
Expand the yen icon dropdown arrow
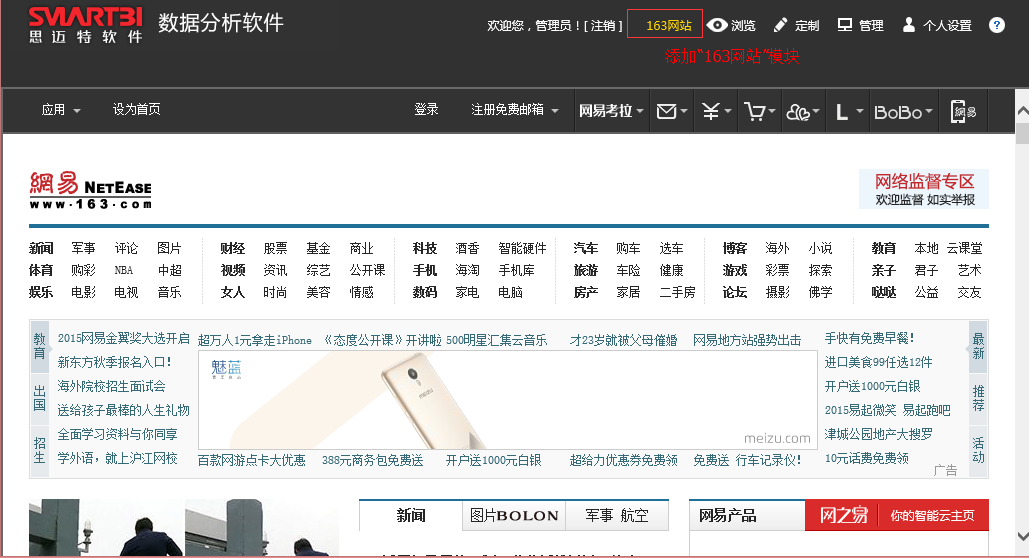[x=728, y=112]
